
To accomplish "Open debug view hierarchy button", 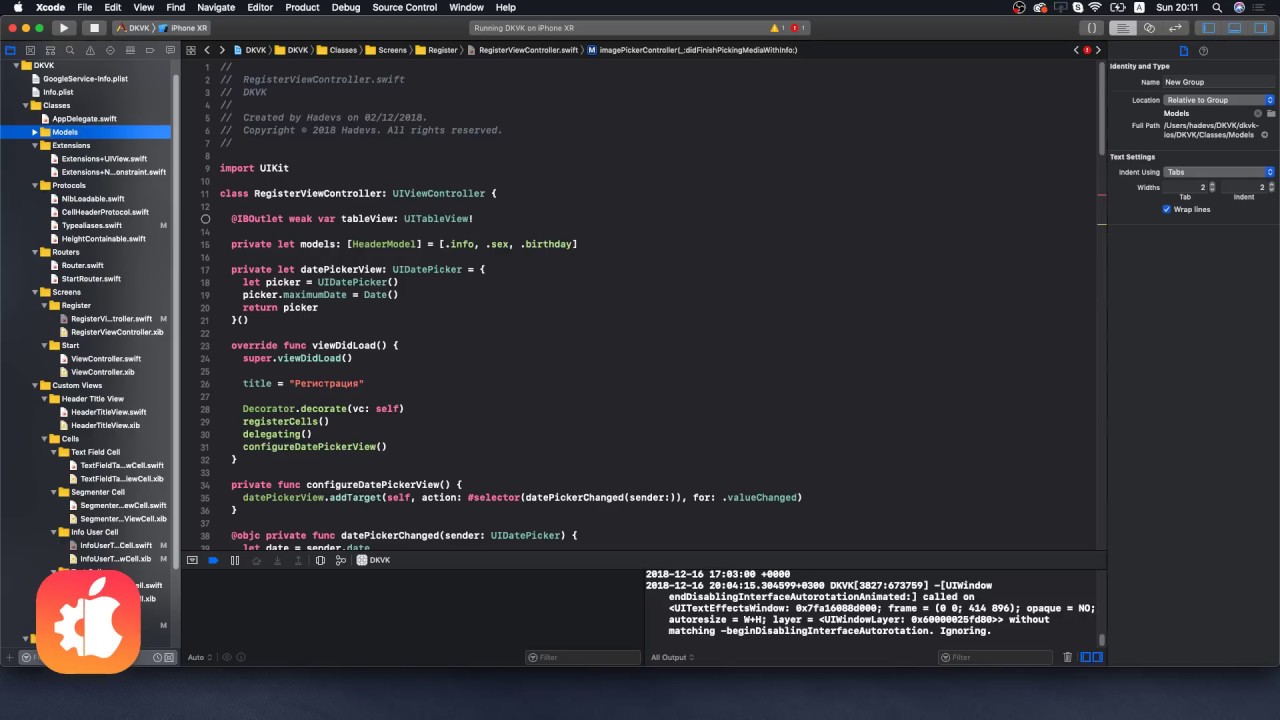I will (320, 561).
